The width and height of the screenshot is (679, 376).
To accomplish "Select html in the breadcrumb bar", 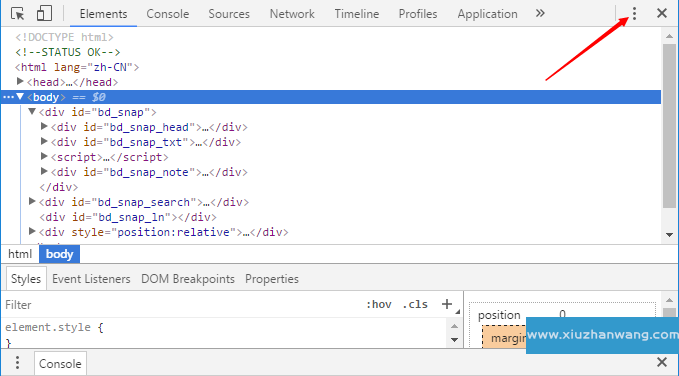I will [20, 254].
